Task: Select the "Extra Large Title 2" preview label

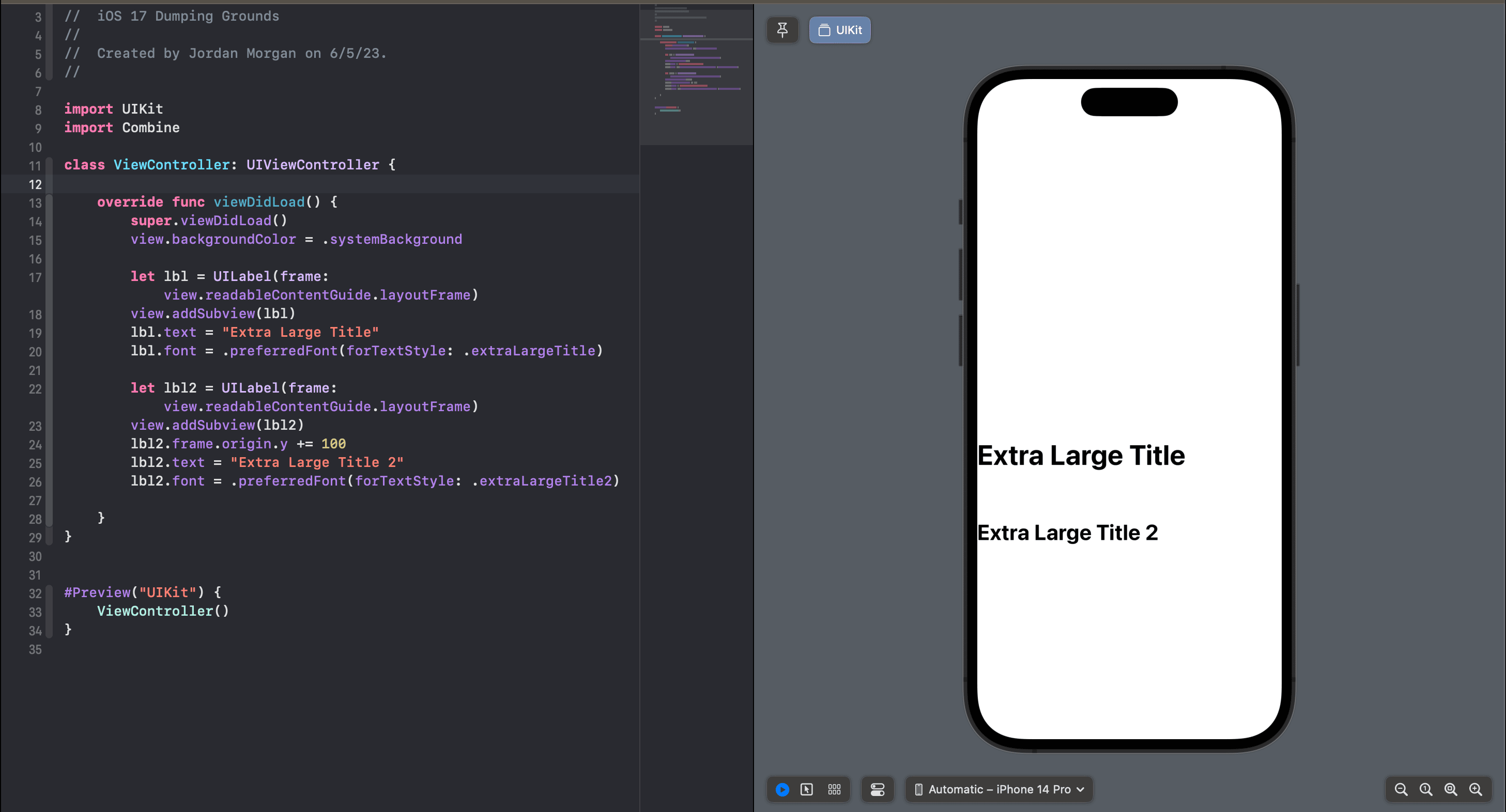Action: tap(1067, 533)
